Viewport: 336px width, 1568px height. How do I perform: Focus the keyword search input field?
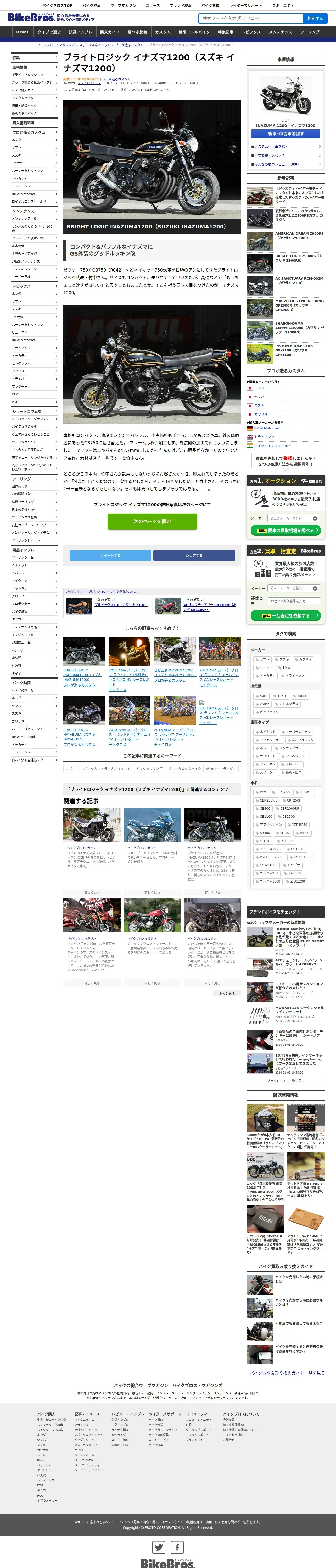point(251,18)
